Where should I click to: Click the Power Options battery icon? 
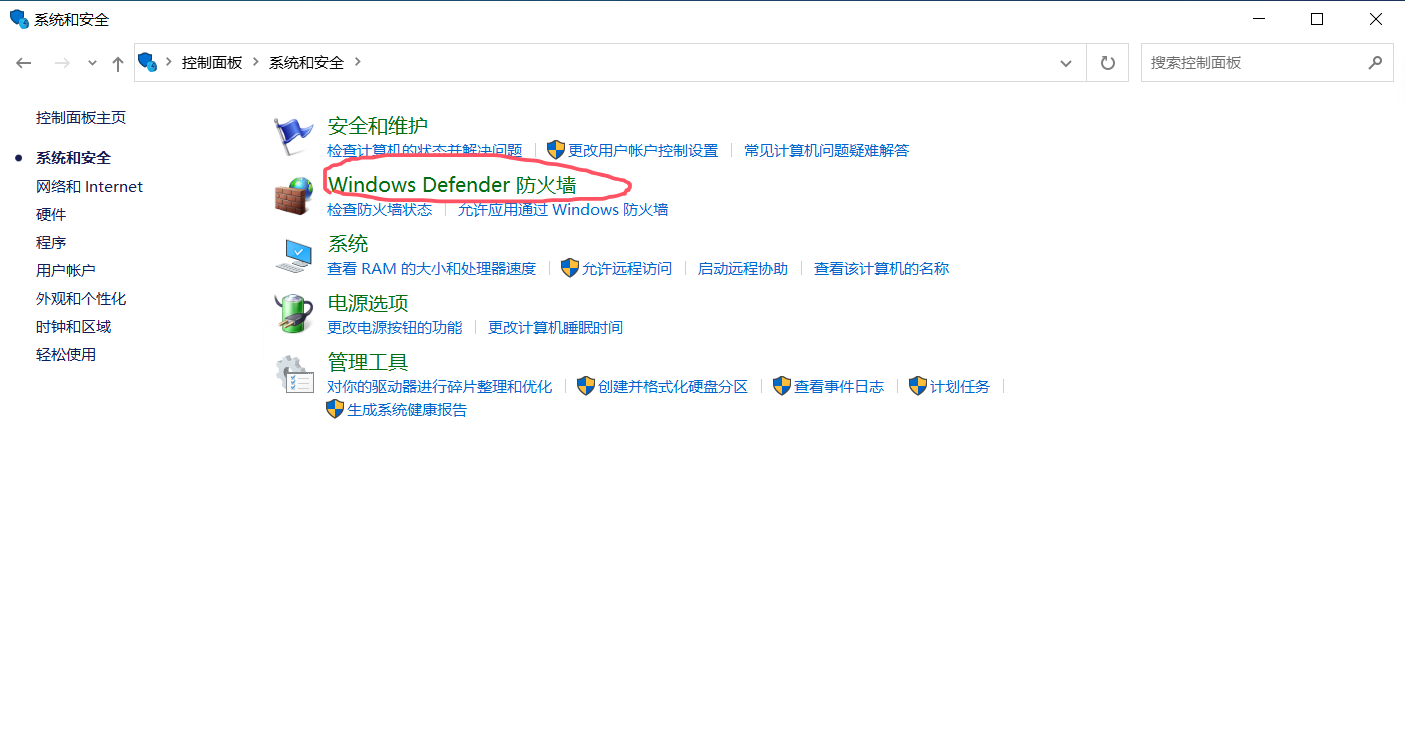pyautogui.click(x=294, y=314)
